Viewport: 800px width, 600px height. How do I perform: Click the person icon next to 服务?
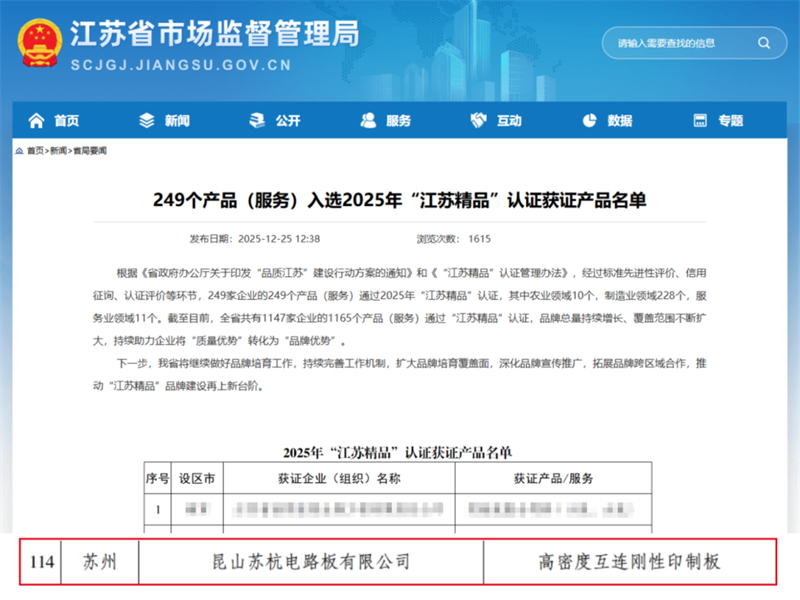pyautogui.click(x=367, y=118)
